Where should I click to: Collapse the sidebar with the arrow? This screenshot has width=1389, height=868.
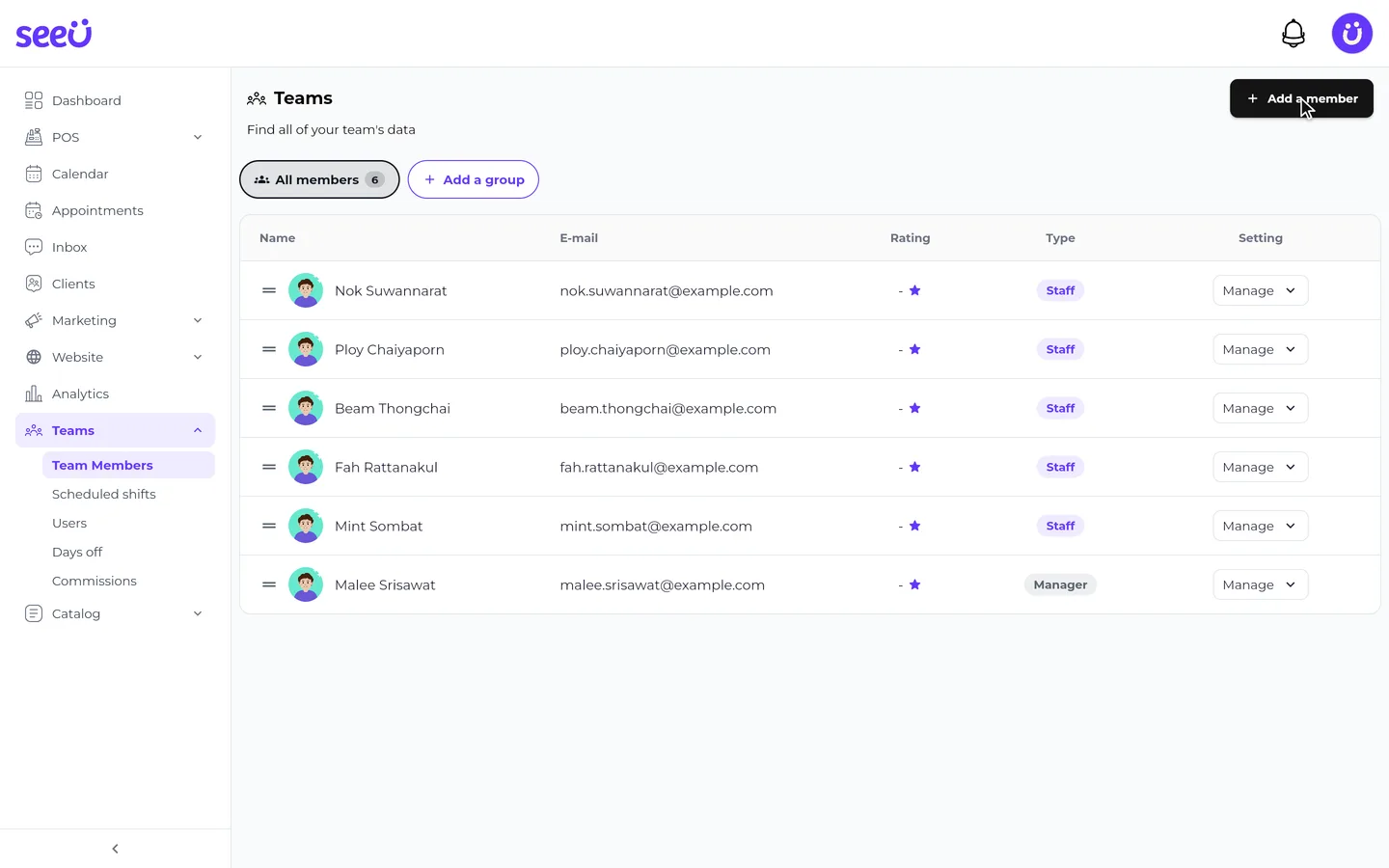click(x=116, y=849)
